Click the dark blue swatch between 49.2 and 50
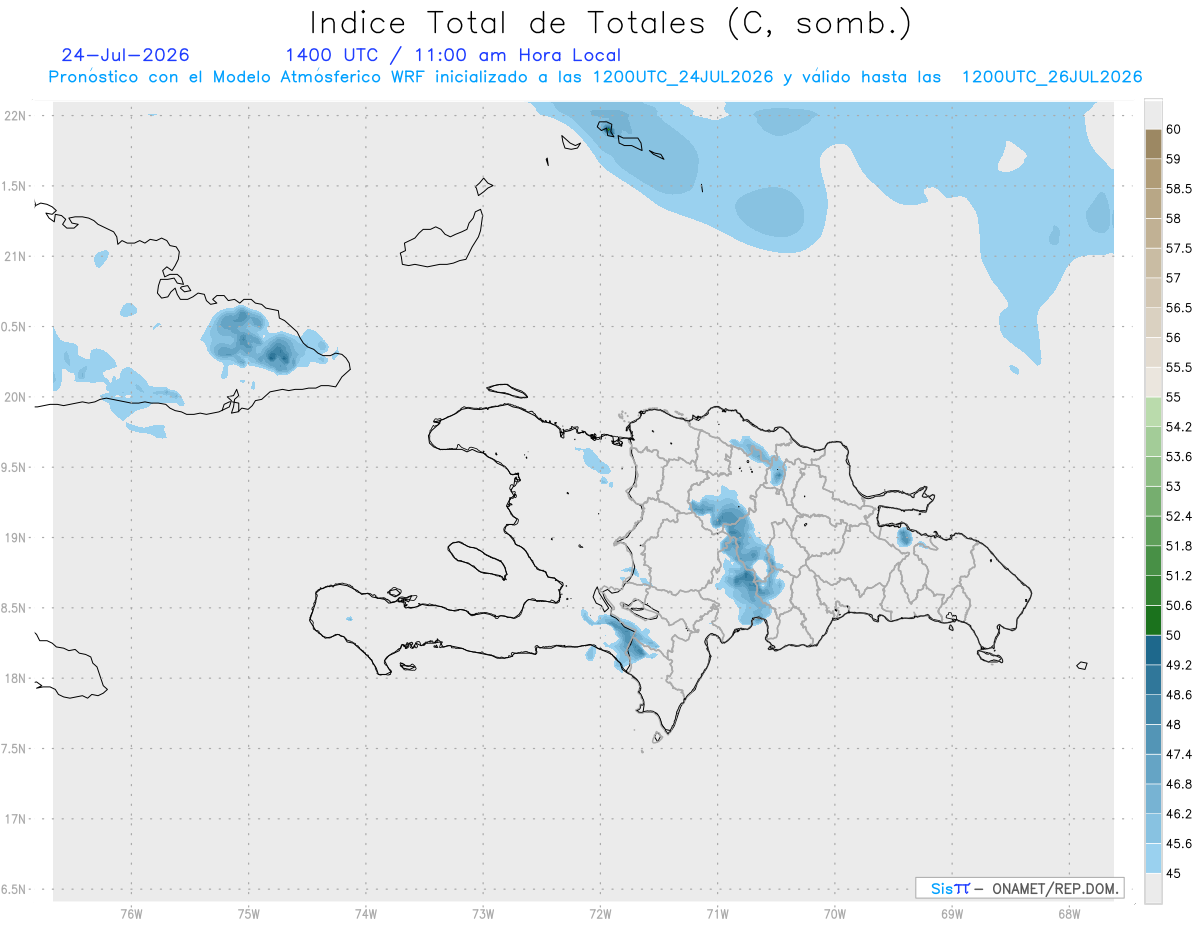The width and height of the screenshot is (1200, 927). pos(1153,650)
